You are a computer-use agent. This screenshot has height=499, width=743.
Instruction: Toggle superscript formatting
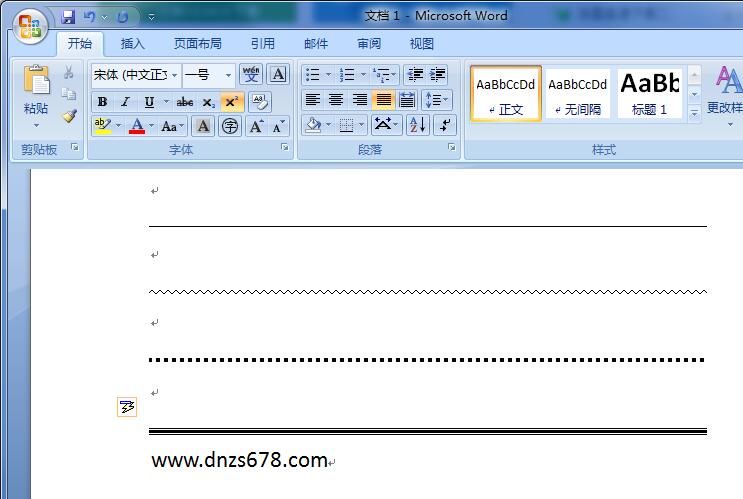coord(232,102)
